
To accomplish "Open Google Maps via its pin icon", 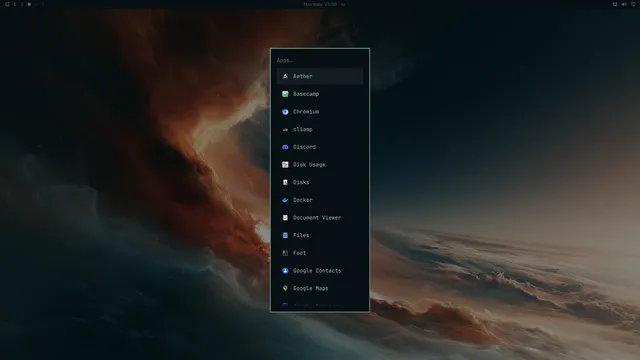I will coord(285,288).
